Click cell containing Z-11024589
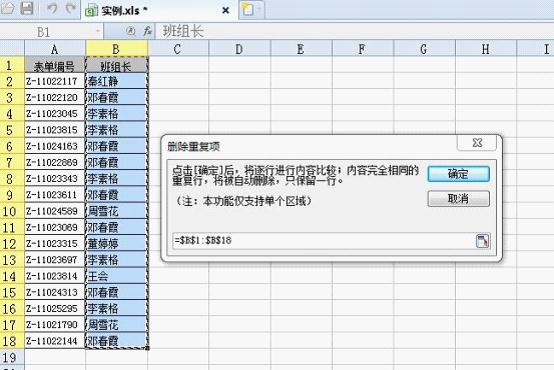 click(55, 211)
